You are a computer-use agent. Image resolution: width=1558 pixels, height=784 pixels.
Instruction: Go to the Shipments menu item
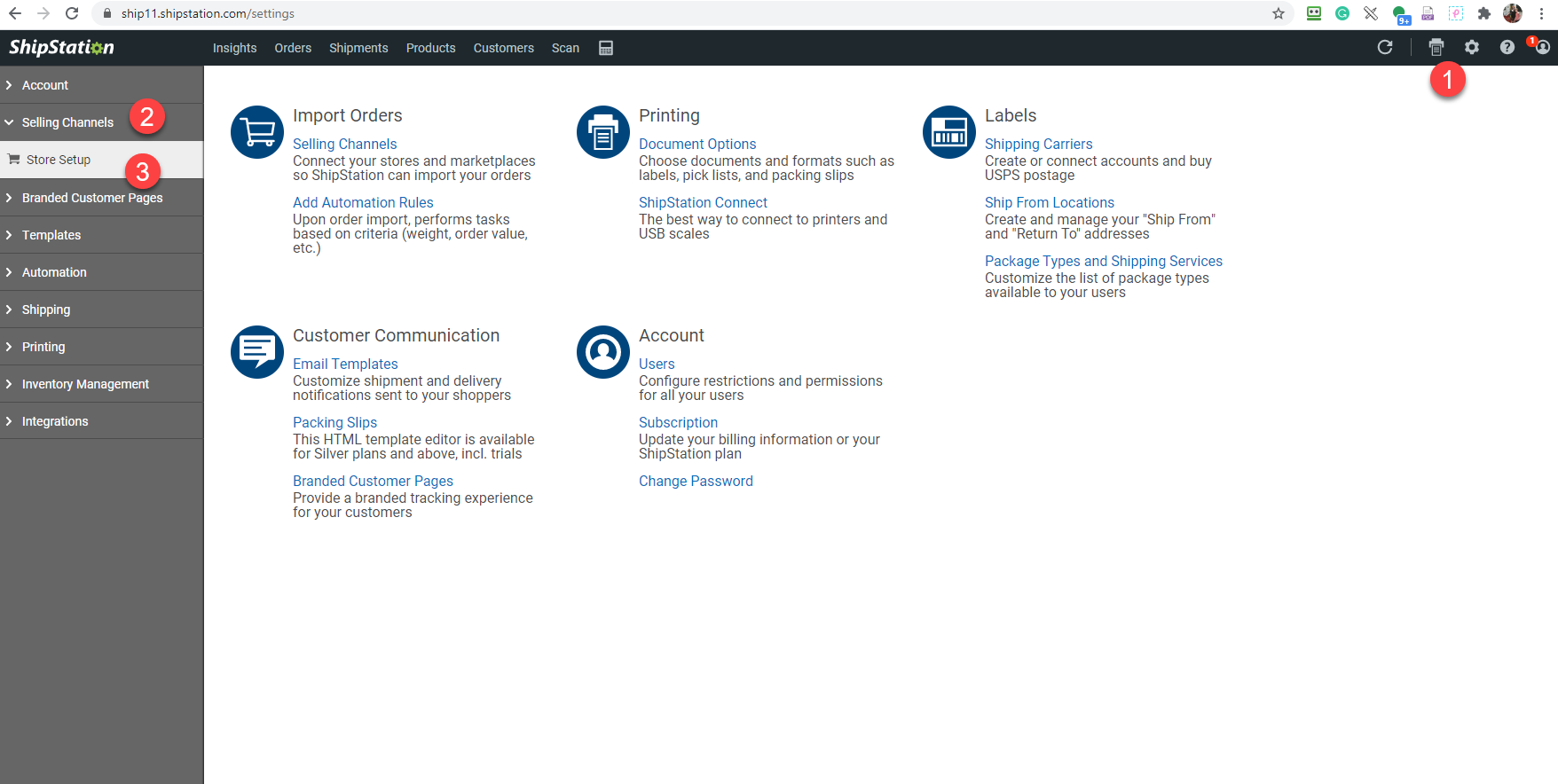point(358,48)
